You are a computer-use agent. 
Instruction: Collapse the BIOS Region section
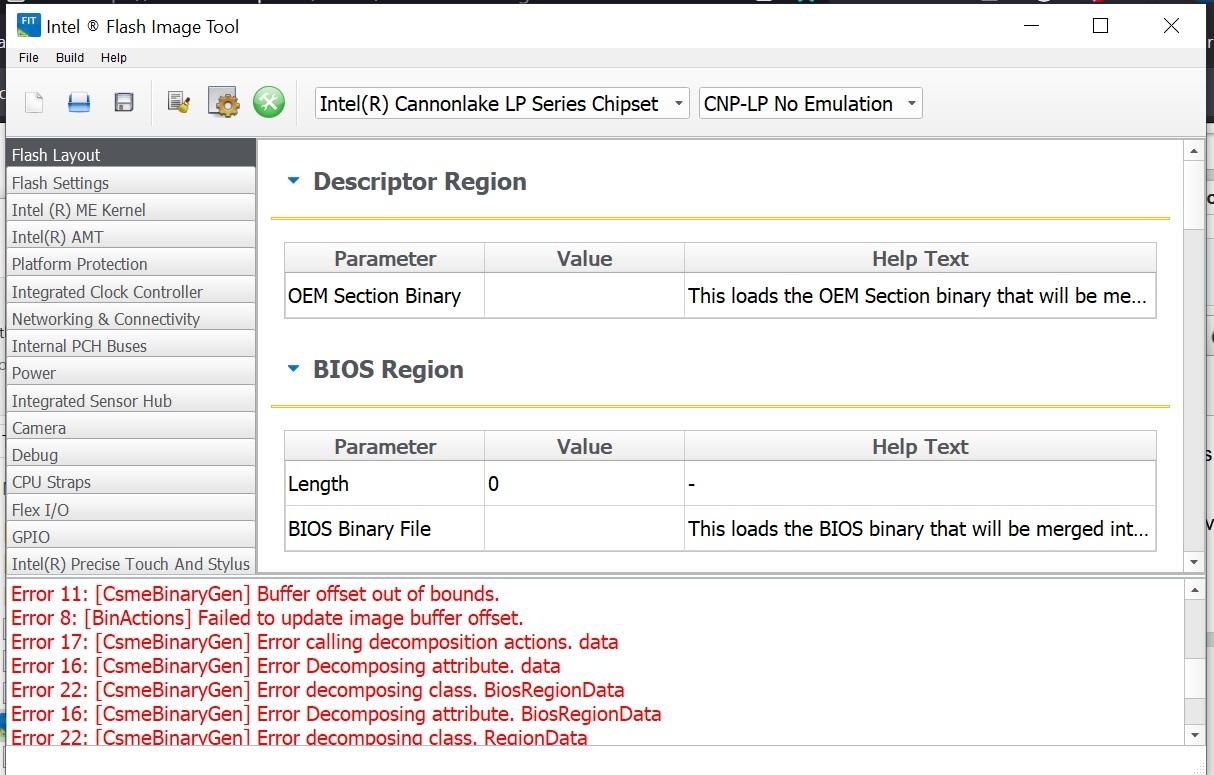point(293,369)
